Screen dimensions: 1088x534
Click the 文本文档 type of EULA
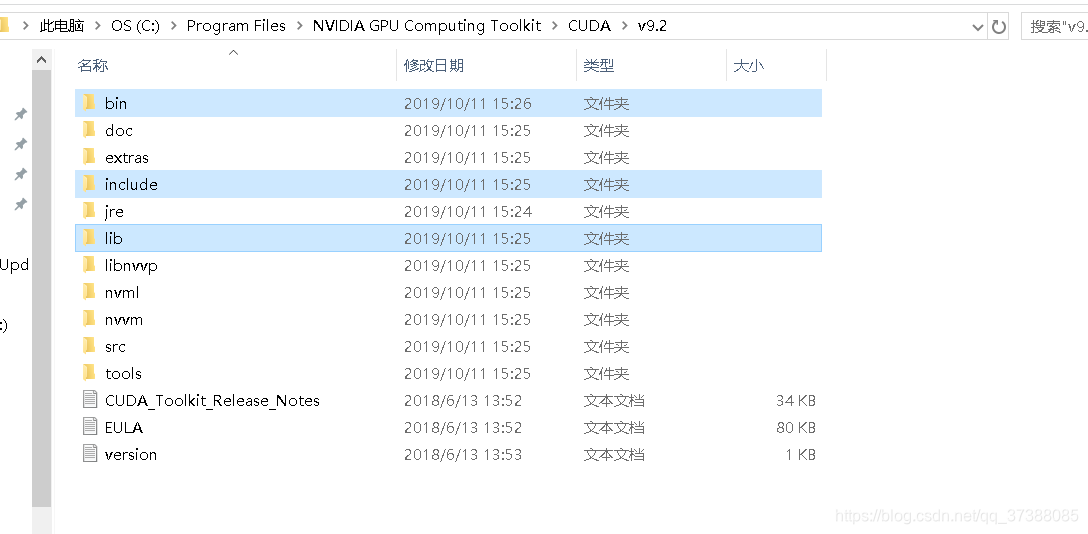coord(614,428)
